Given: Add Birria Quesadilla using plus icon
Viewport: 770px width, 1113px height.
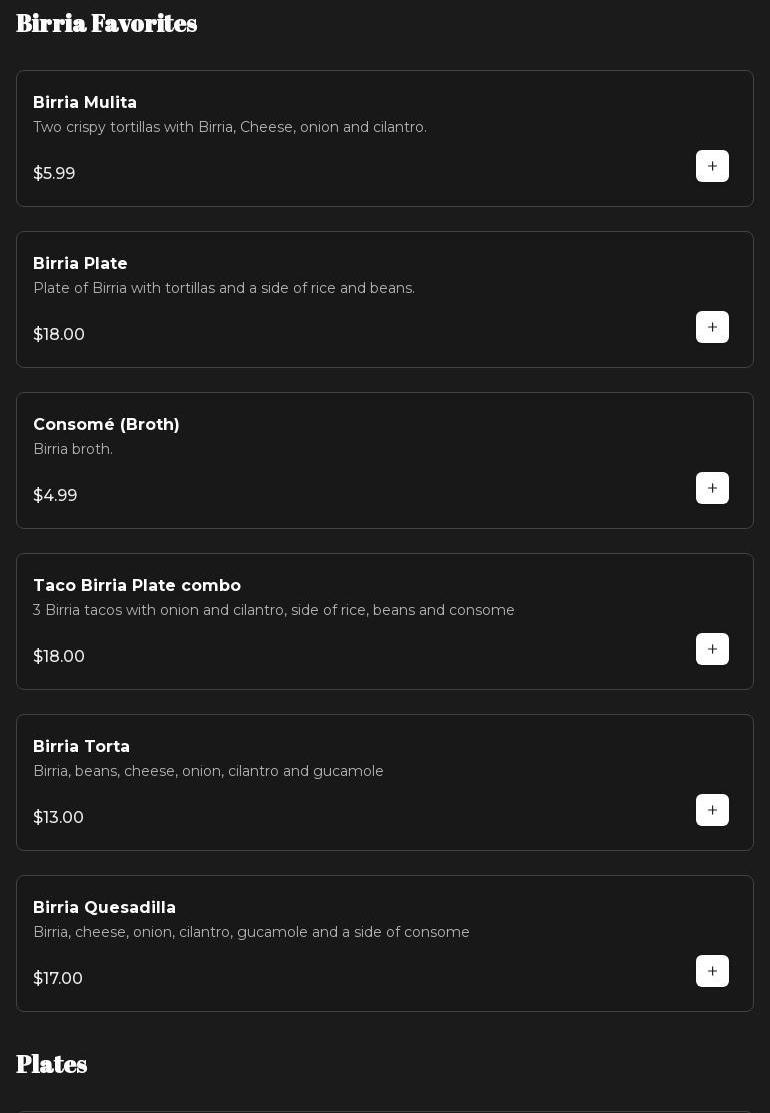Looking at the screenshot, I should tap(712, 971).
